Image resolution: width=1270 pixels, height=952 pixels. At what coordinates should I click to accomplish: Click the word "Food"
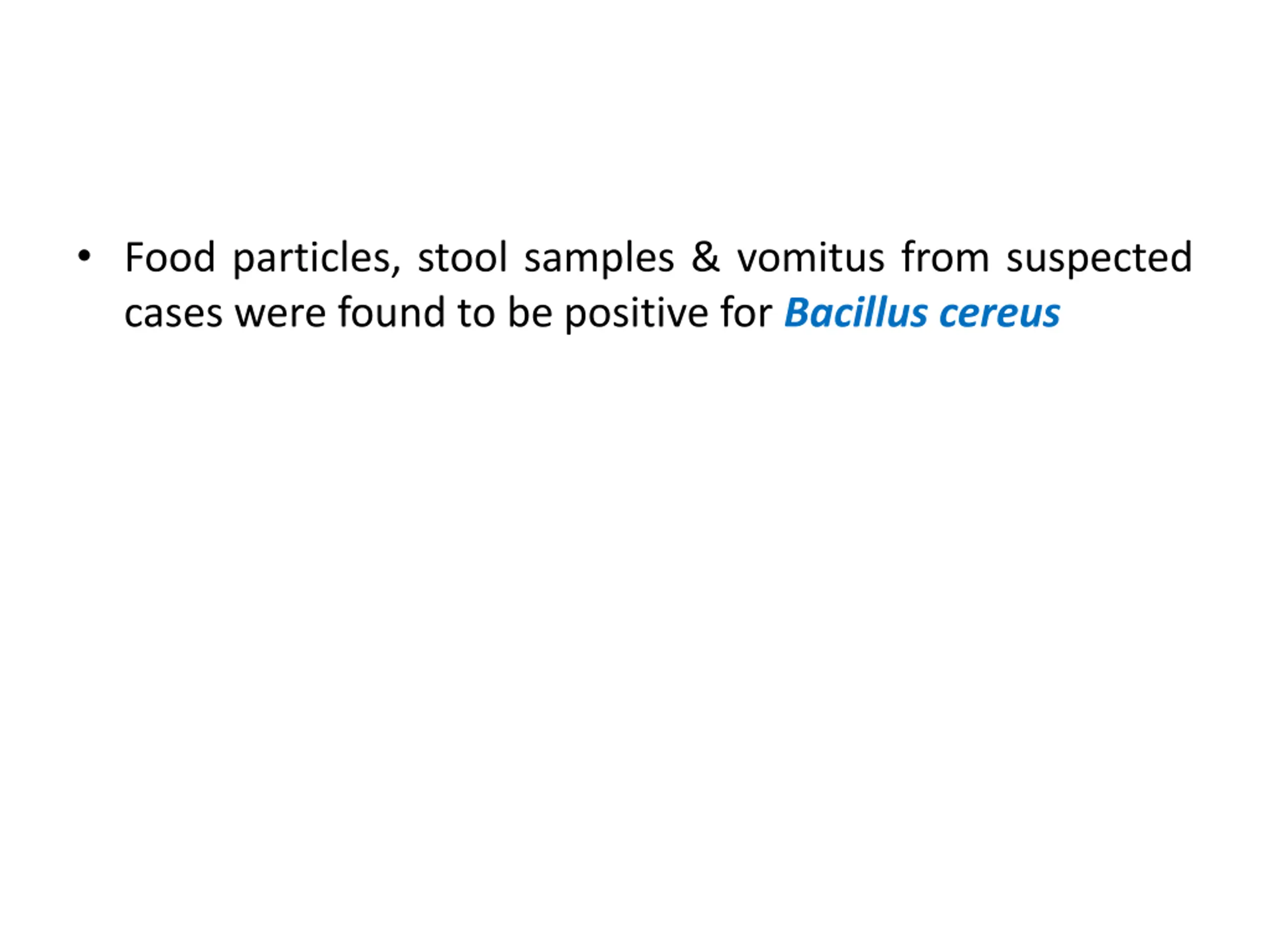pos(170,258)
